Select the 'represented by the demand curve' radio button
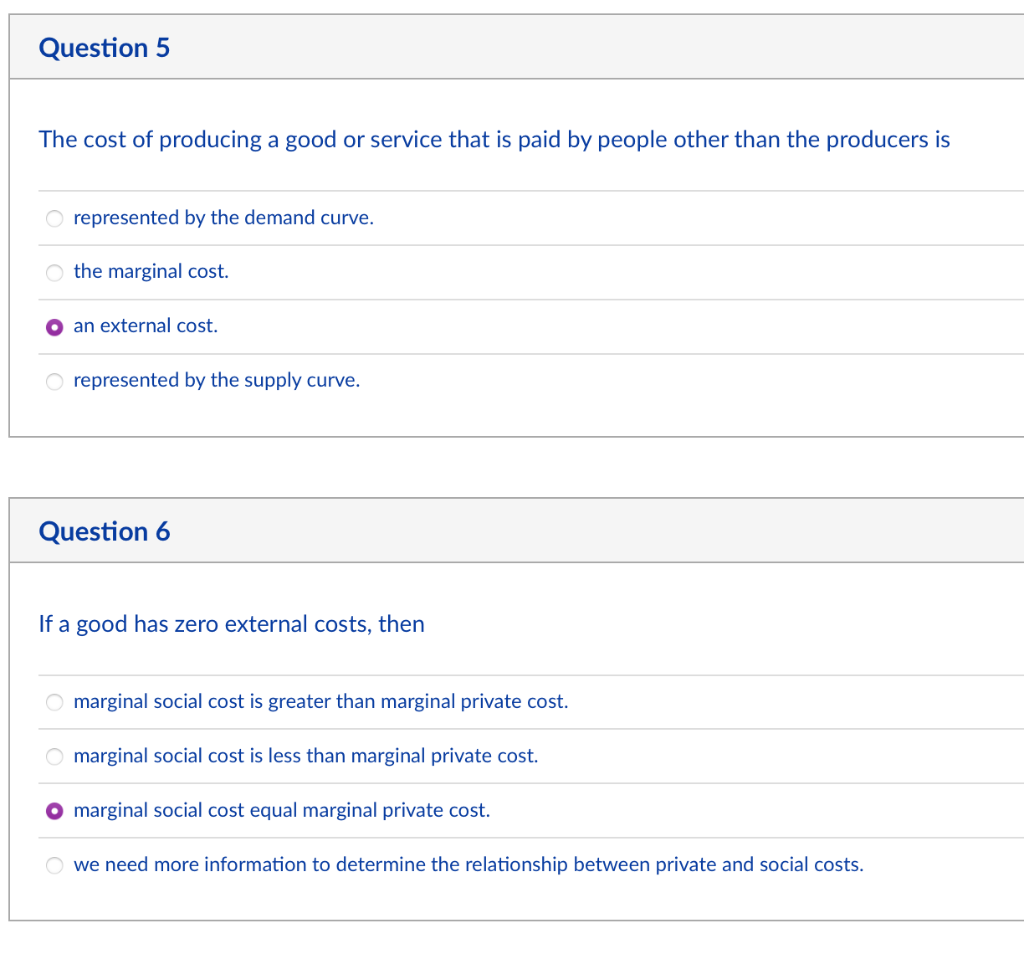The width and height of the screenshot is (1024, 954). [56, 218]
